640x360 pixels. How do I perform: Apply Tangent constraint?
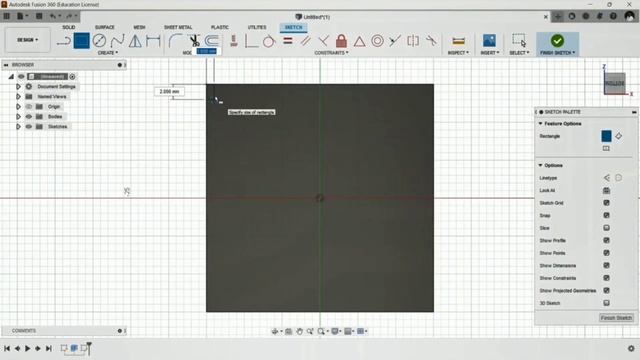point(269,41)
